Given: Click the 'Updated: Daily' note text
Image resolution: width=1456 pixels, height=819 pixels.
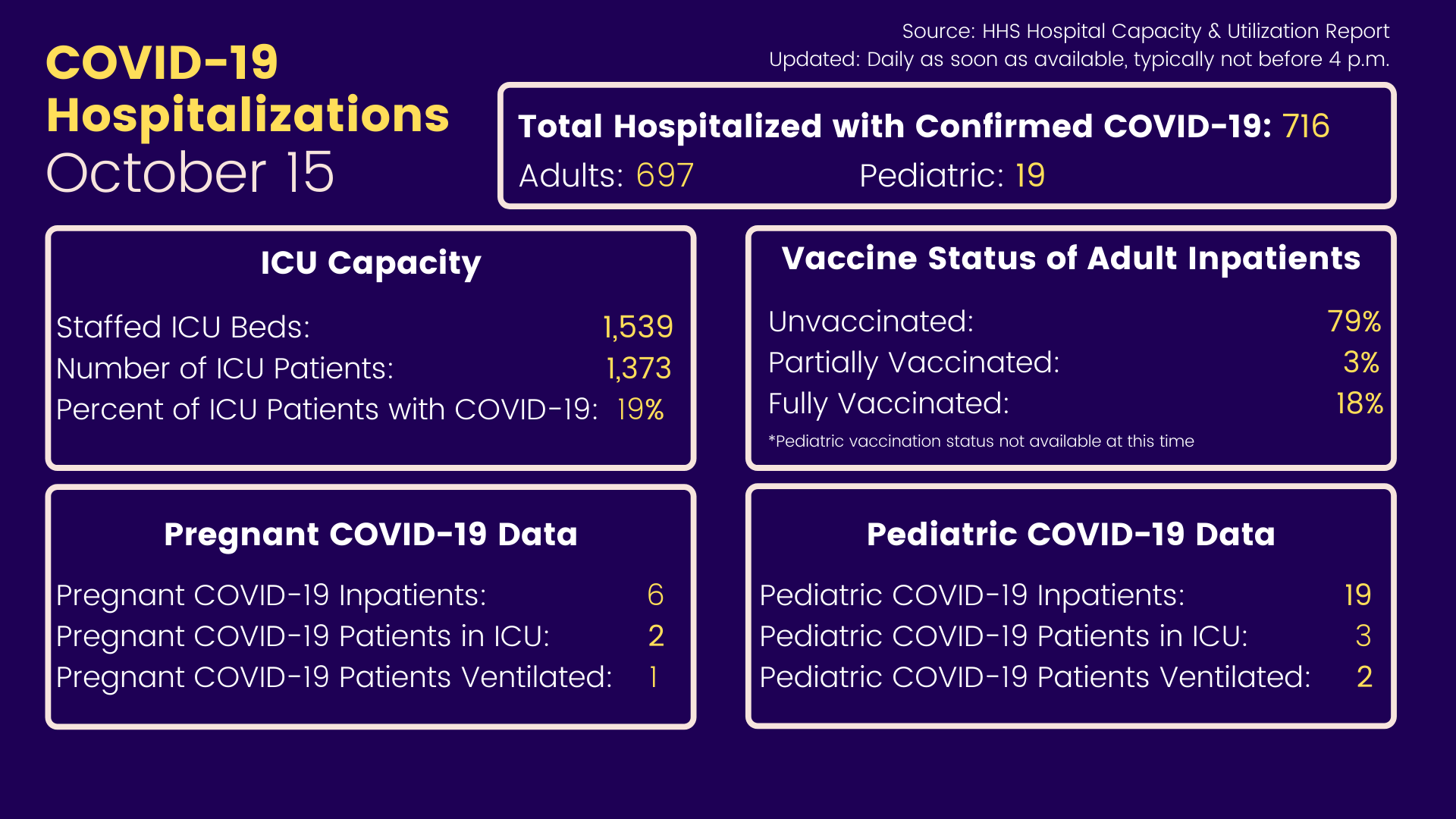Looking at the screenshot, I should [x=1078, y=59].
